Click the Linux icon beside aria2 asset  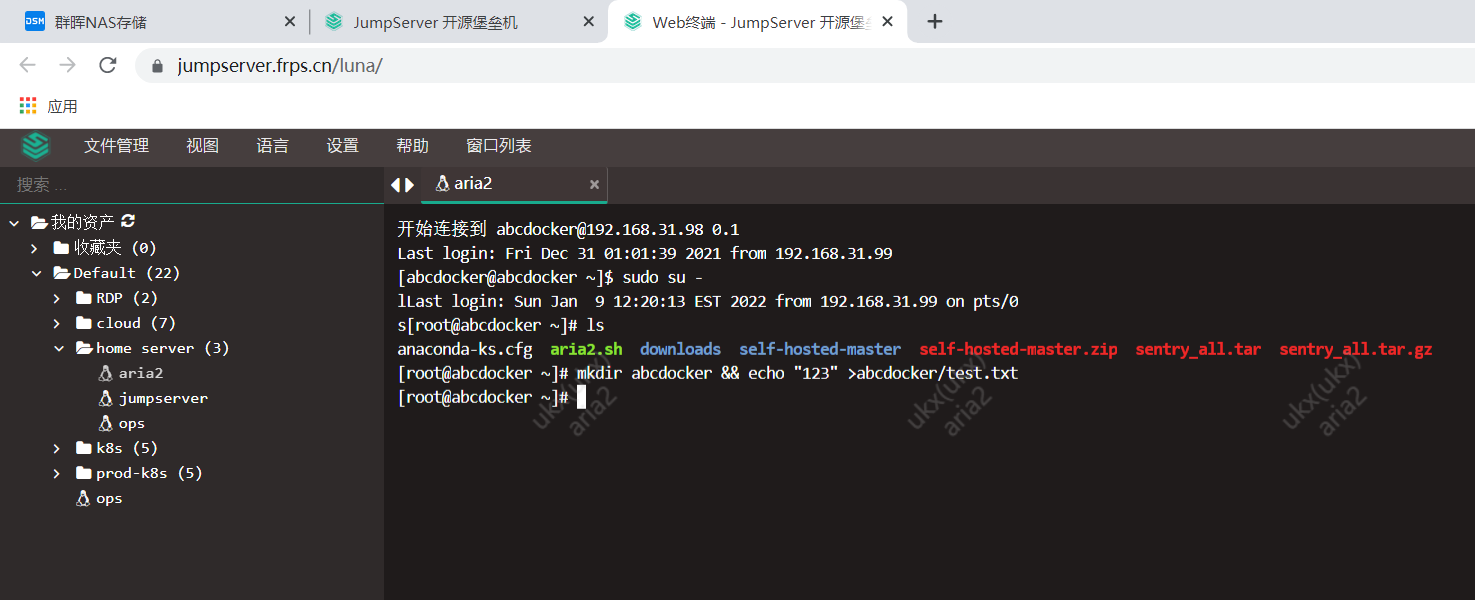(106, 373)
